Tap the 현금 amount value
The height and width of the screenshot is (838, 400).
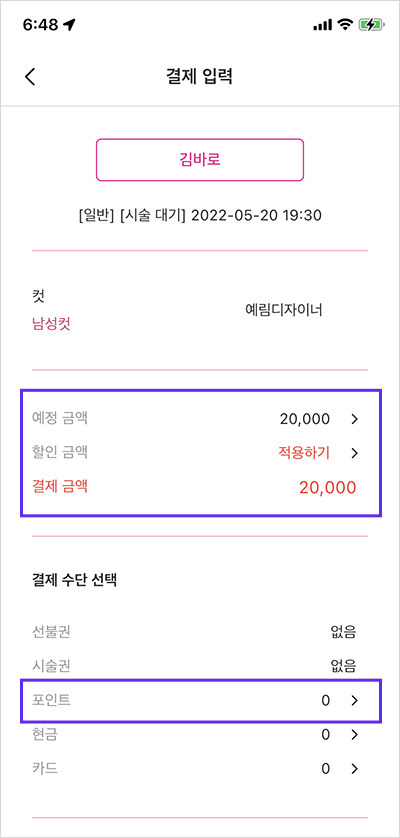[x=326, y=735]
